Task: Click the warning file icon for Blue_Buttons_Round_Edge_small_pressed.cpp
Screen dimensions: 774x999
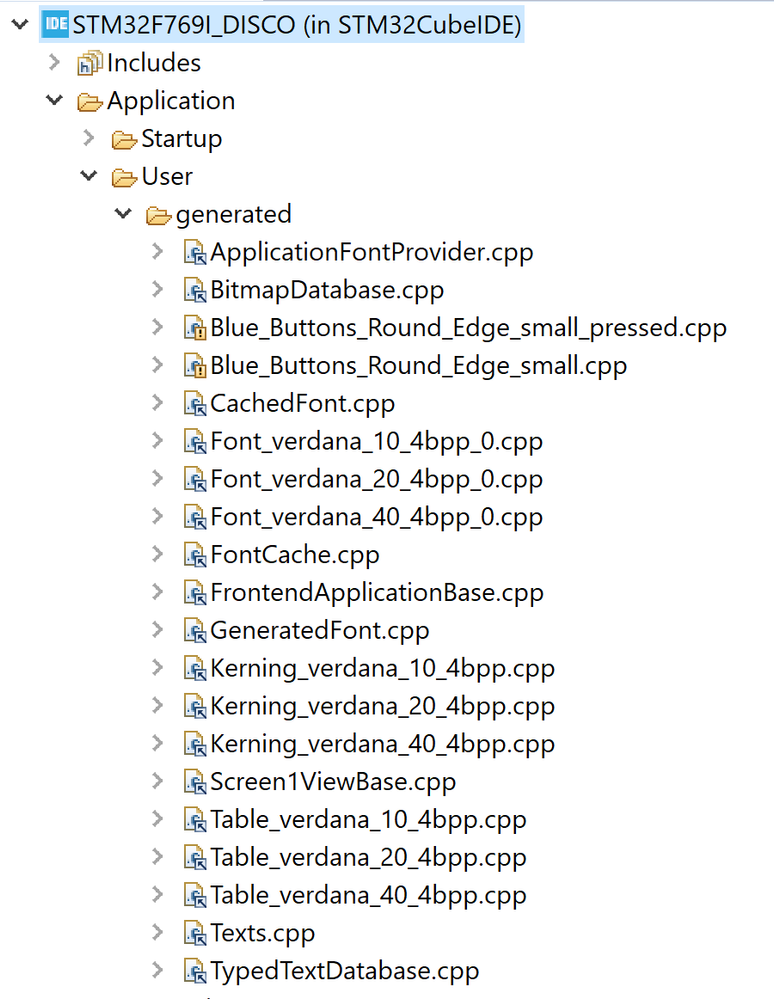Action: click(x=194, y=329)
